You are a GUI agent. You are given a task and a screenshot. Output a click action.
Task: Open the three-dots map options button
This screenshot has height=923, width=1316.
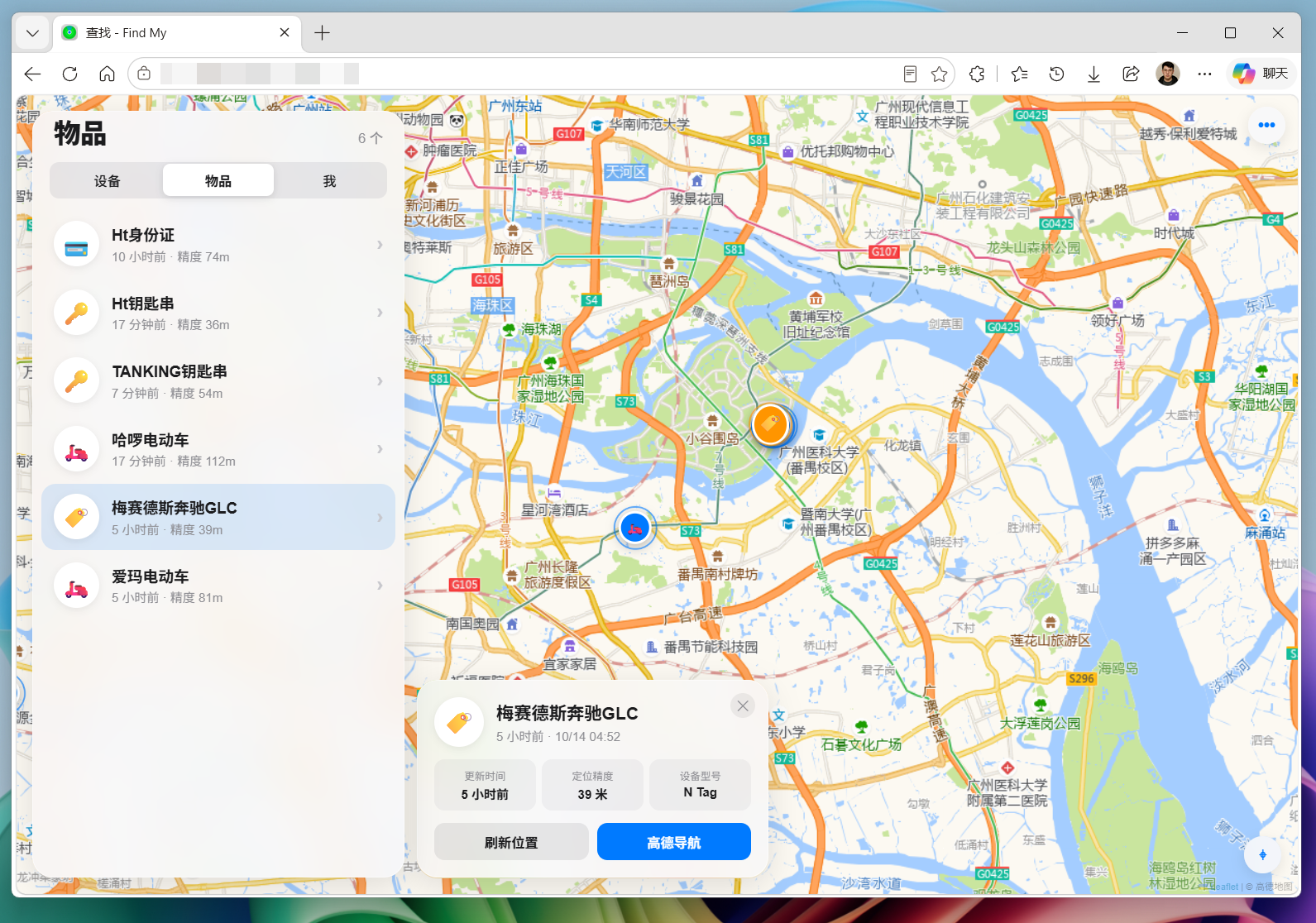[x=1266, y=125]
